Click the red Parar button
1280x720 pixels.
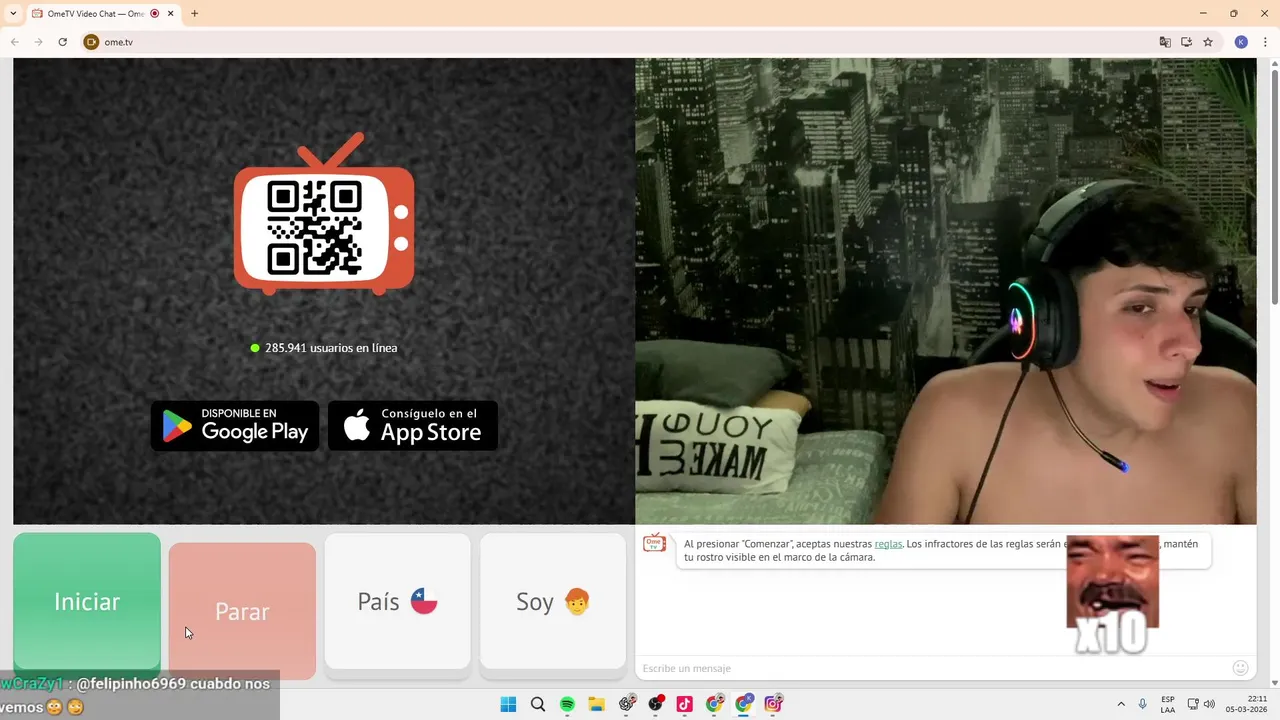(242, 611)
